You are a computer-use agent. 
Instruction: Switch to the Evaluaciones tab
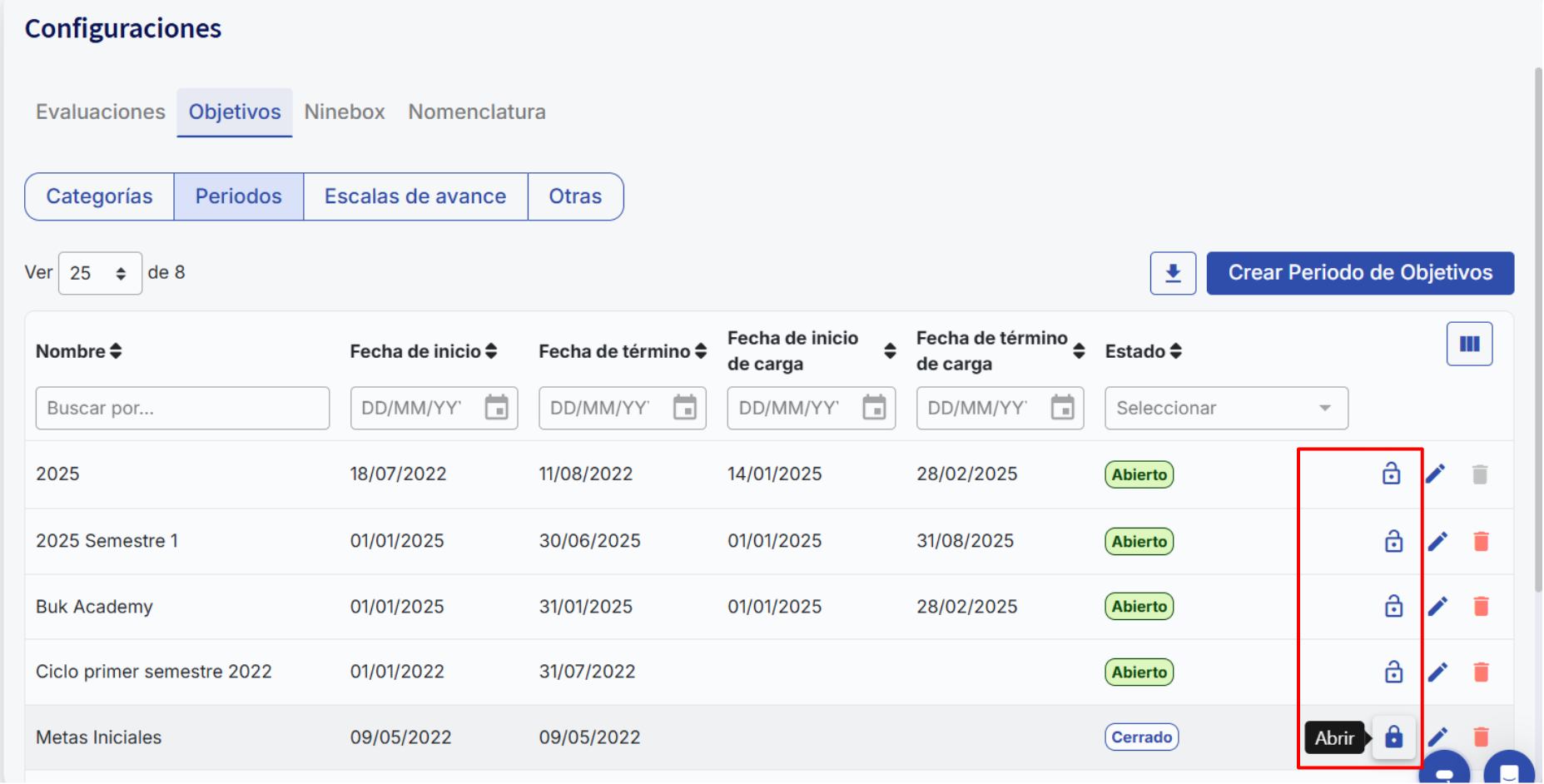pyautogui.click(x=100, y=112)
